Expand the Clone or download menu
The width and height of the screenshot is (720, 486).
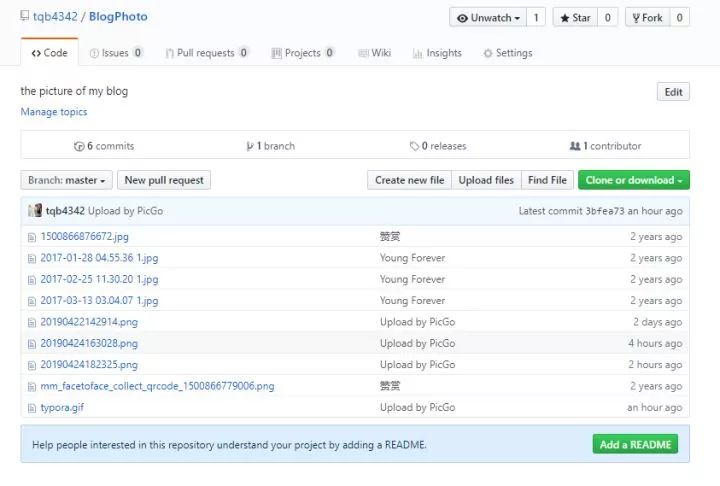click(x=634, y=180)
